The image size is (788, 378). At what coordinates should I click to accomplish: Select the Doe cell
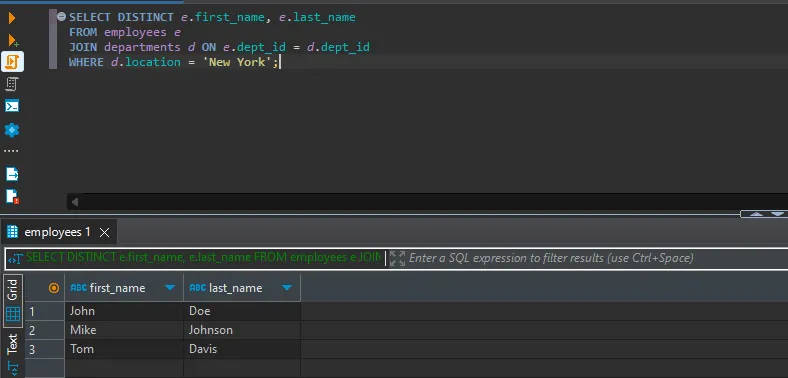click(242, 311)
